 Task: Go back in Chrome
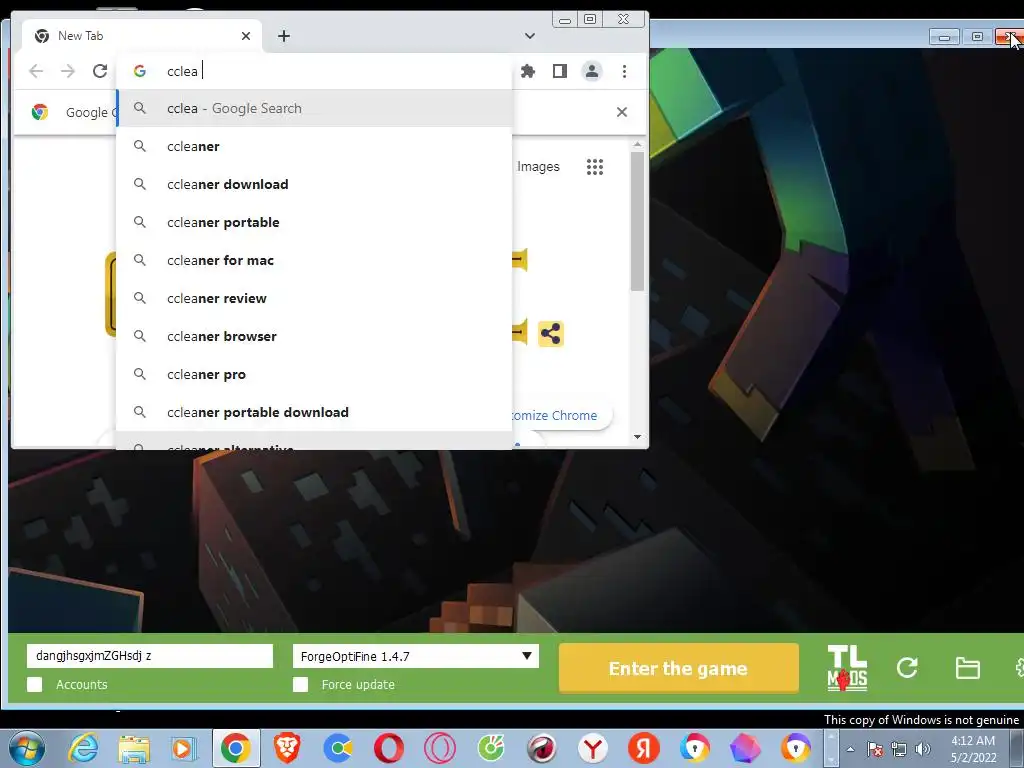pos(36,71)
